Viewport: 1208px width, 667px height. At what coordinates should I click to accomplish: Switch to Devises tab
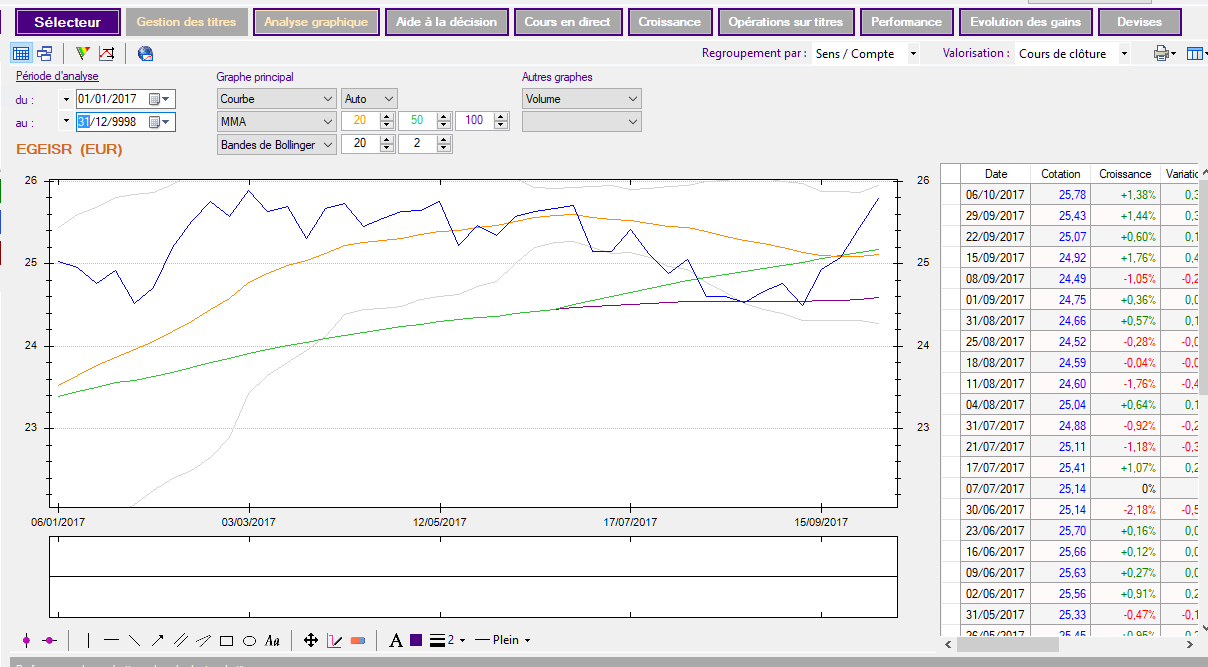(x=1139, y=22)
